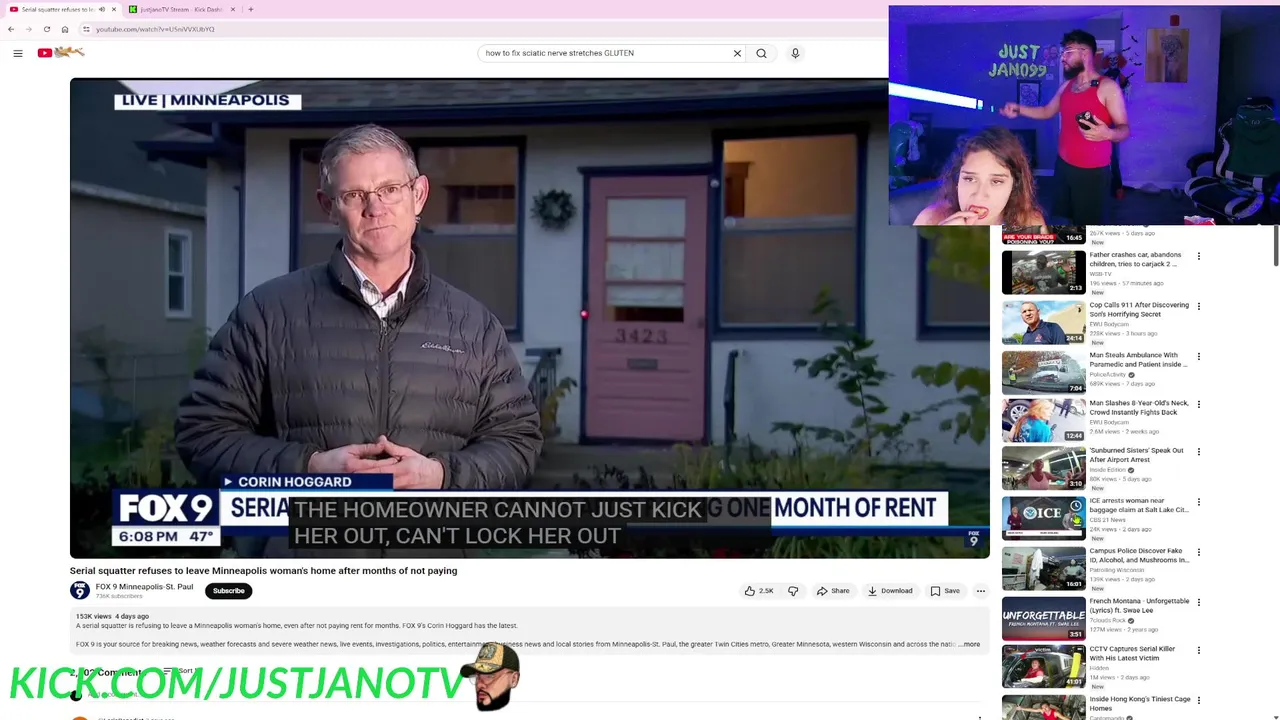Open title 'ICE arrests woman near baggage claim'
Viewport: 1280px width, 720px height.
pos(1139,505)
